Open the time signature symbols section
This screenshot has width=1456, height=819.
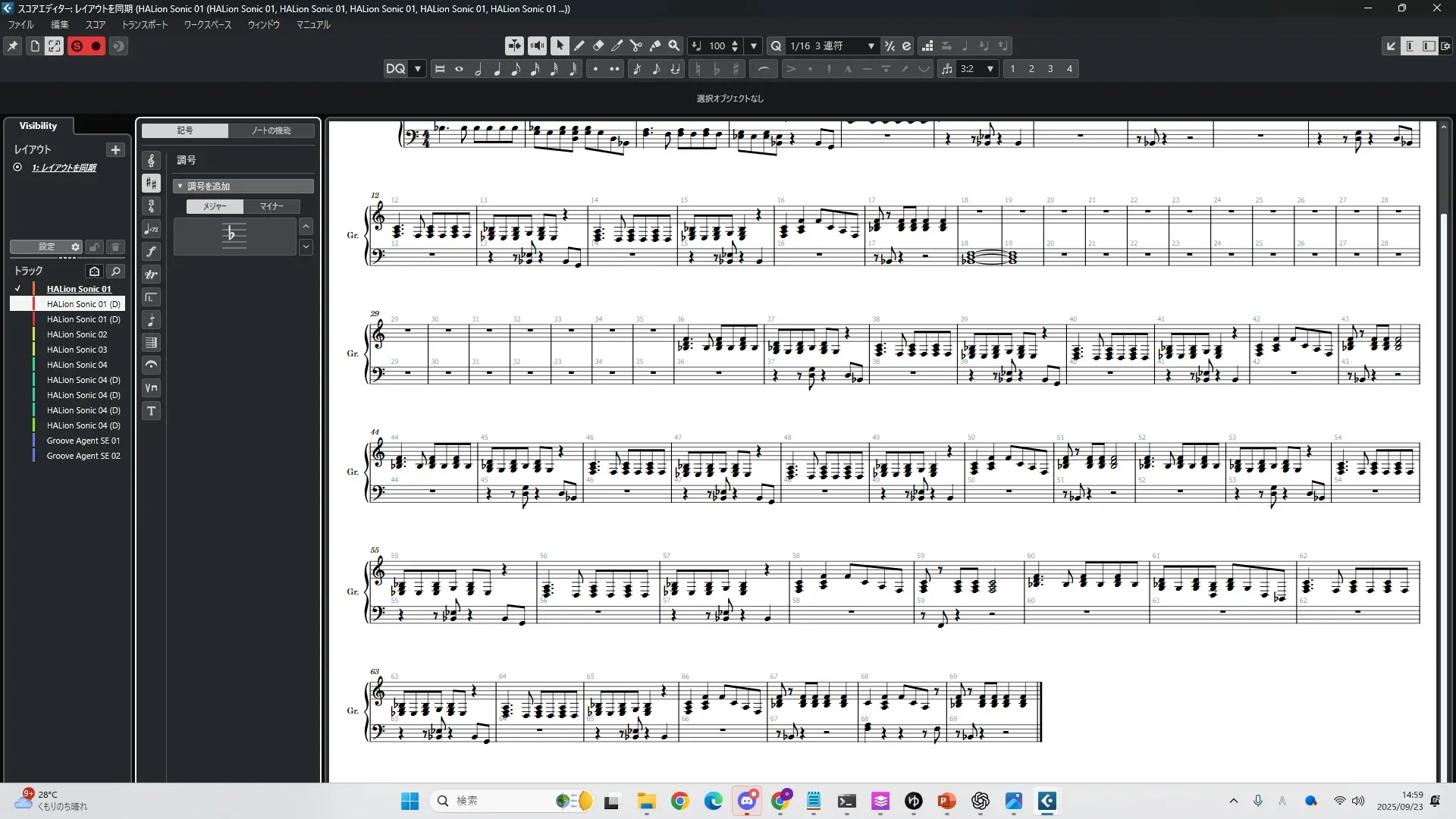point(152,206)
